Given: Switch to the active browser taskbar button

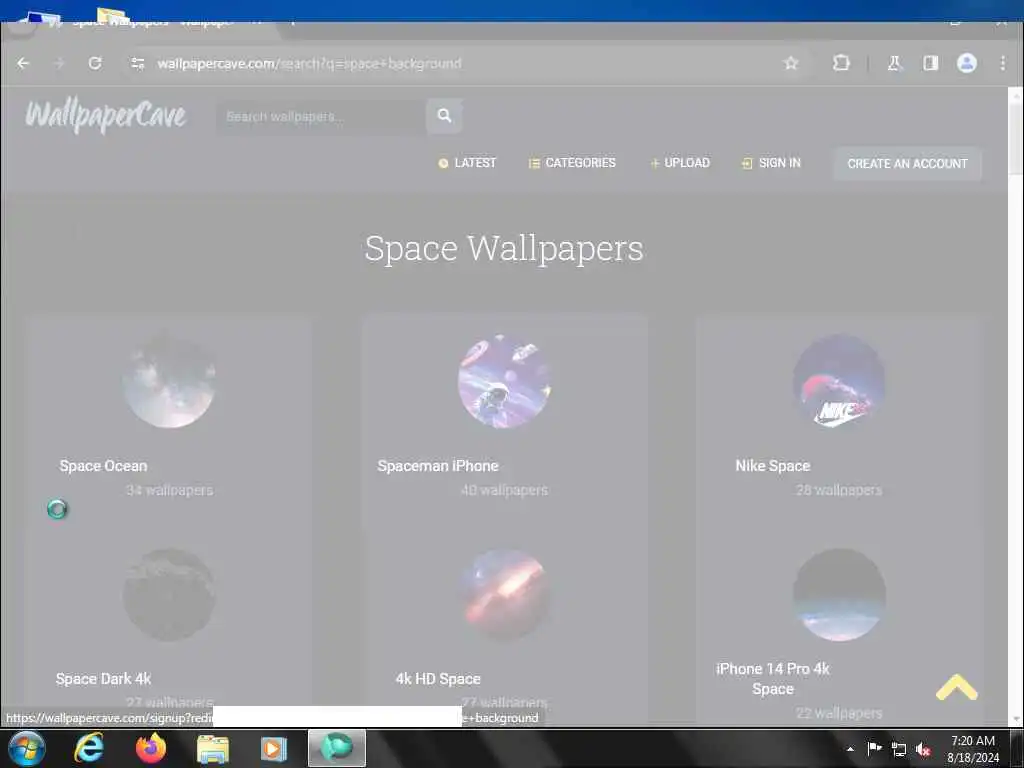Looking at the screenshot, I should pos(336,748).
